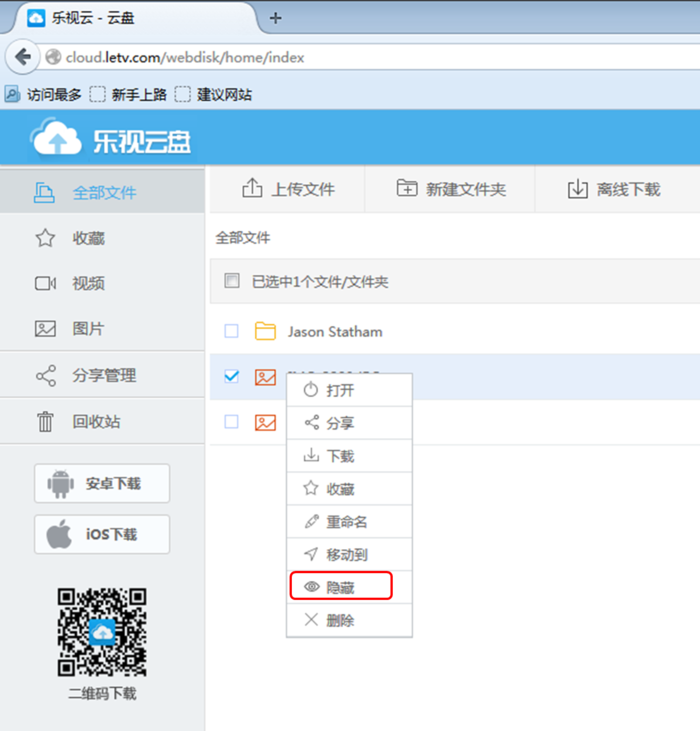Click the 乐视云盘 cloud logo
The width and height of the screenshot is (700, 731).
tap(57, 138)
